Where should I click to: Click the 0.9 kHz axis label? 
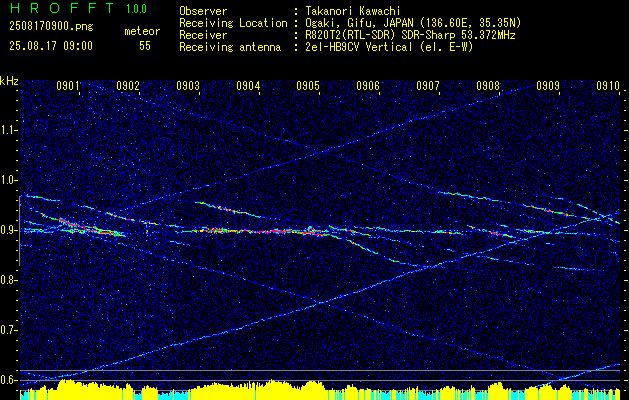8,230
